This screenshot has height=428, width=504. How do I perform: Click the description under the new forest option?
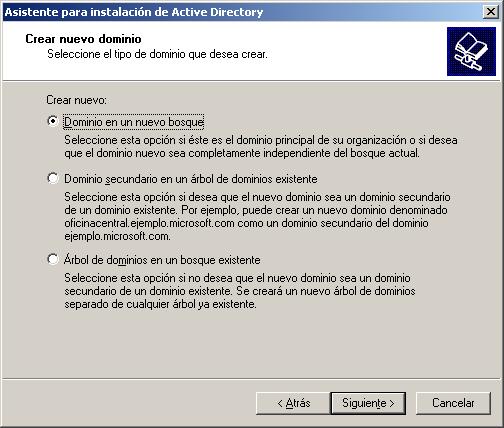(x=261, y=147)
